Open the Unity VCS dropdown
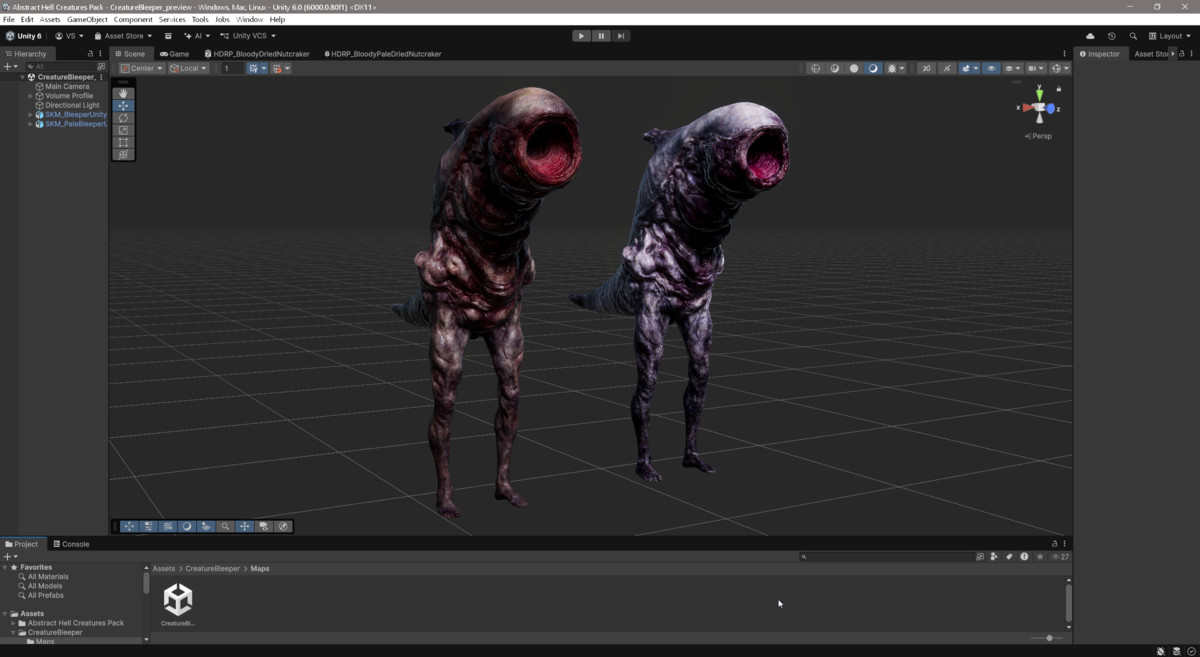 (248, 36)
